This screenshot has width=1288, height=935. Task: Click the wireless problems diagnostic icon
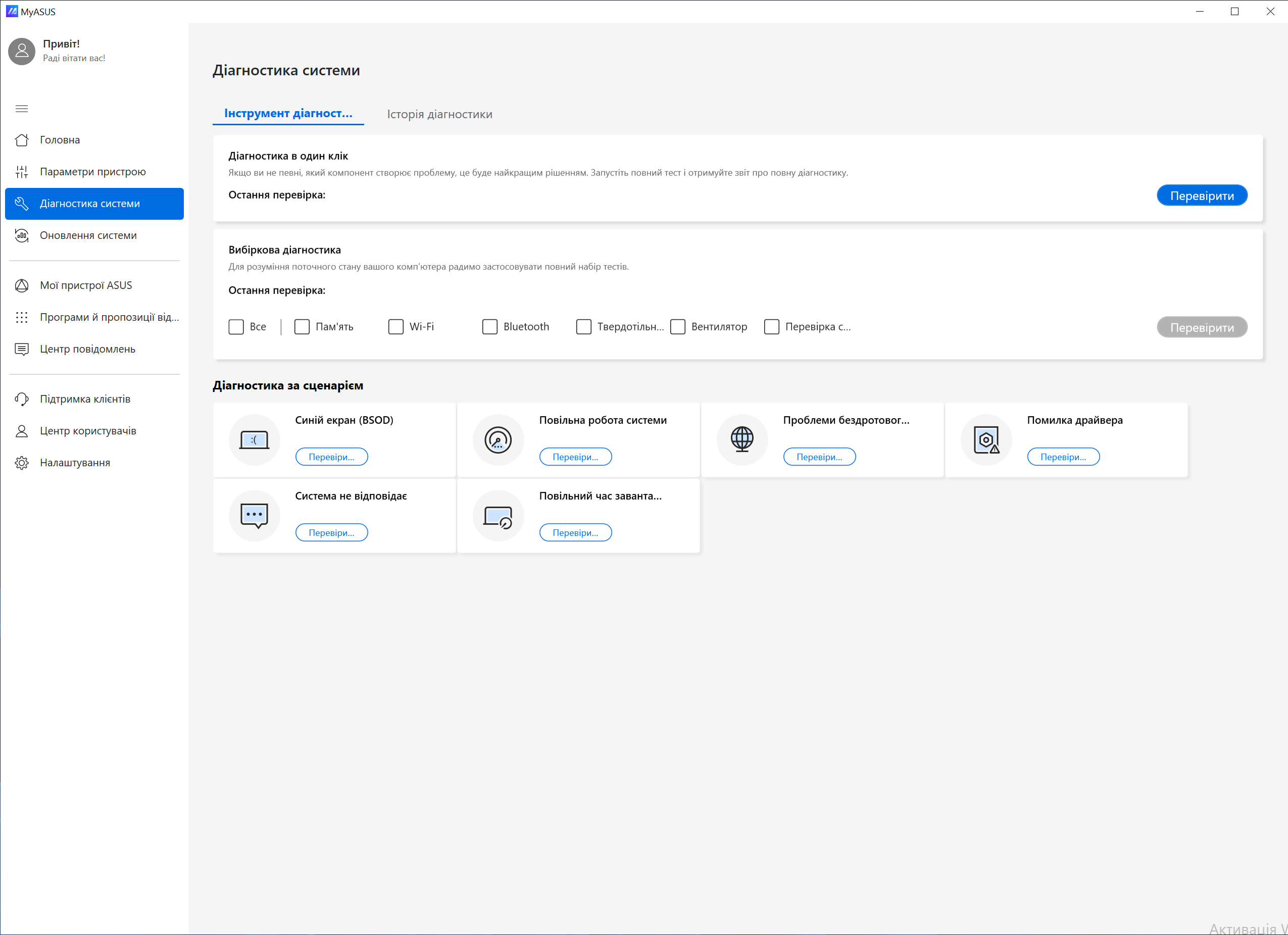tap(742, 438)
